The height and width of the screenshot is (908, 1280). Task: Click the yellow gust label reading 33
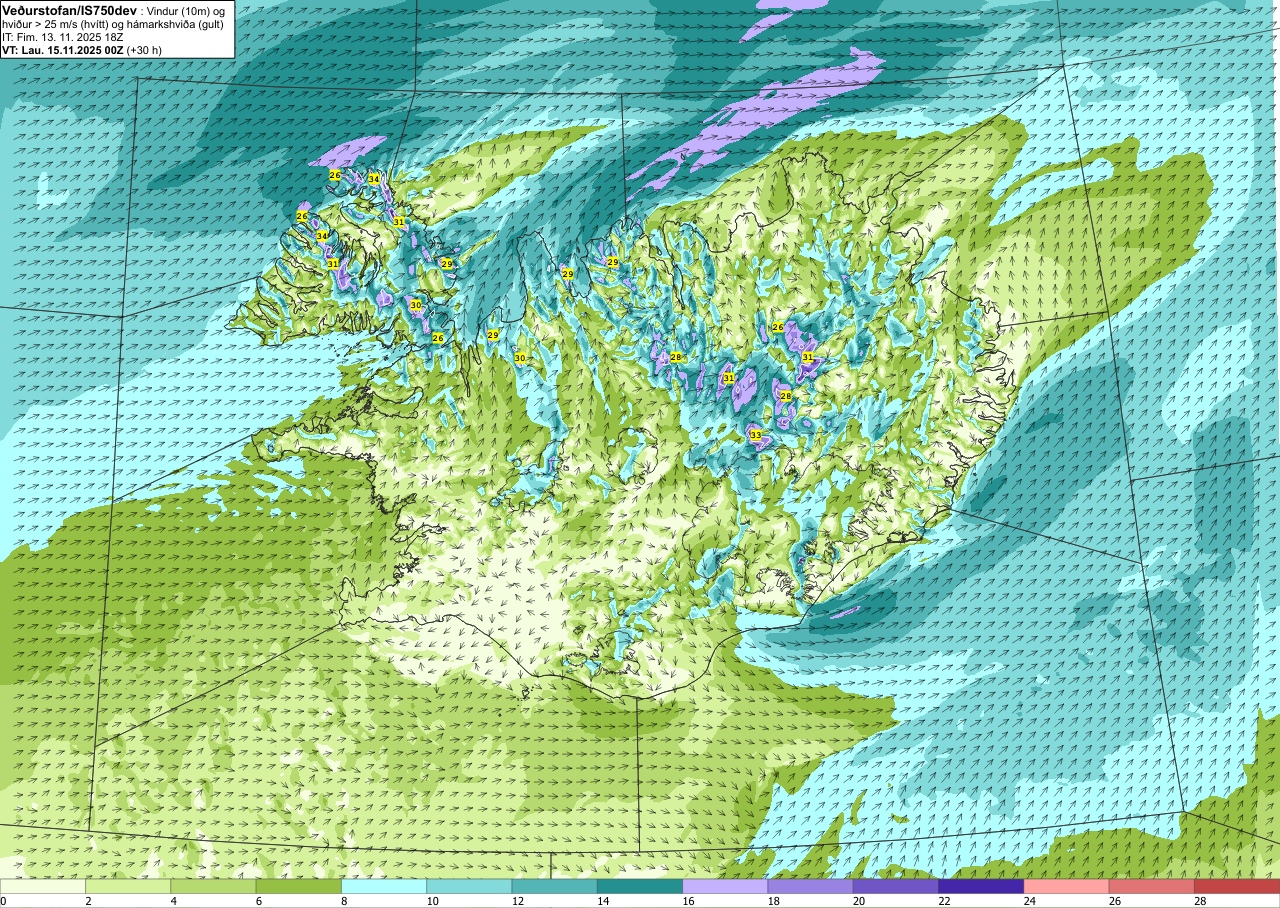756,435
